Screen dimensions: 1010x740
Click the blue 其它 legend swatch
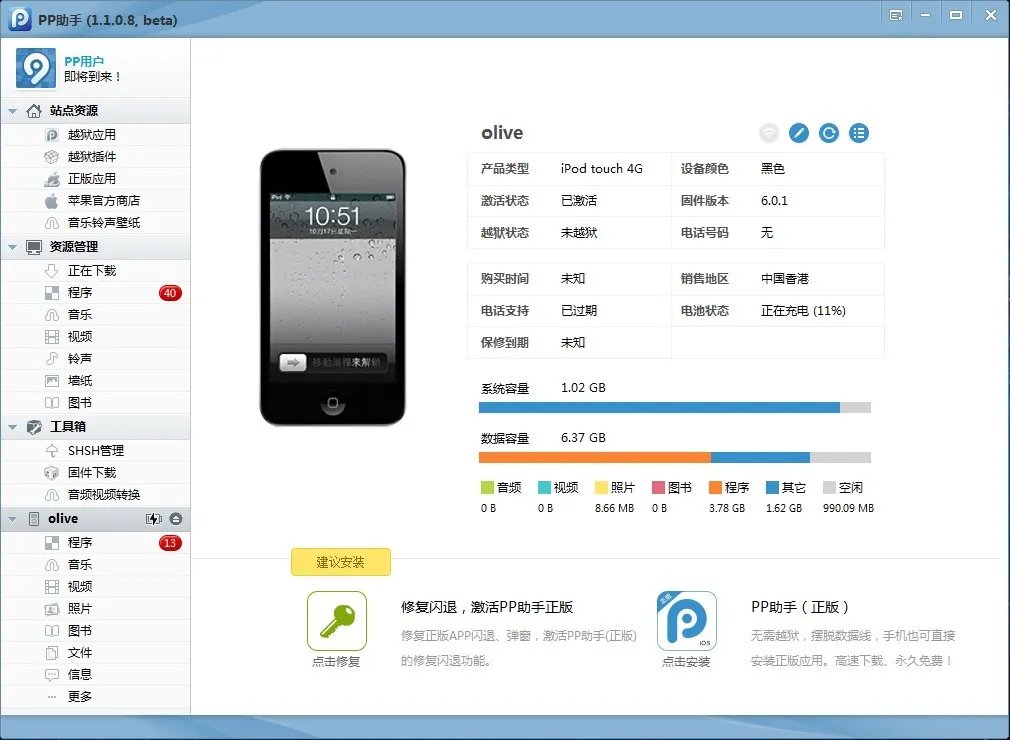click(x=772, y=488)
